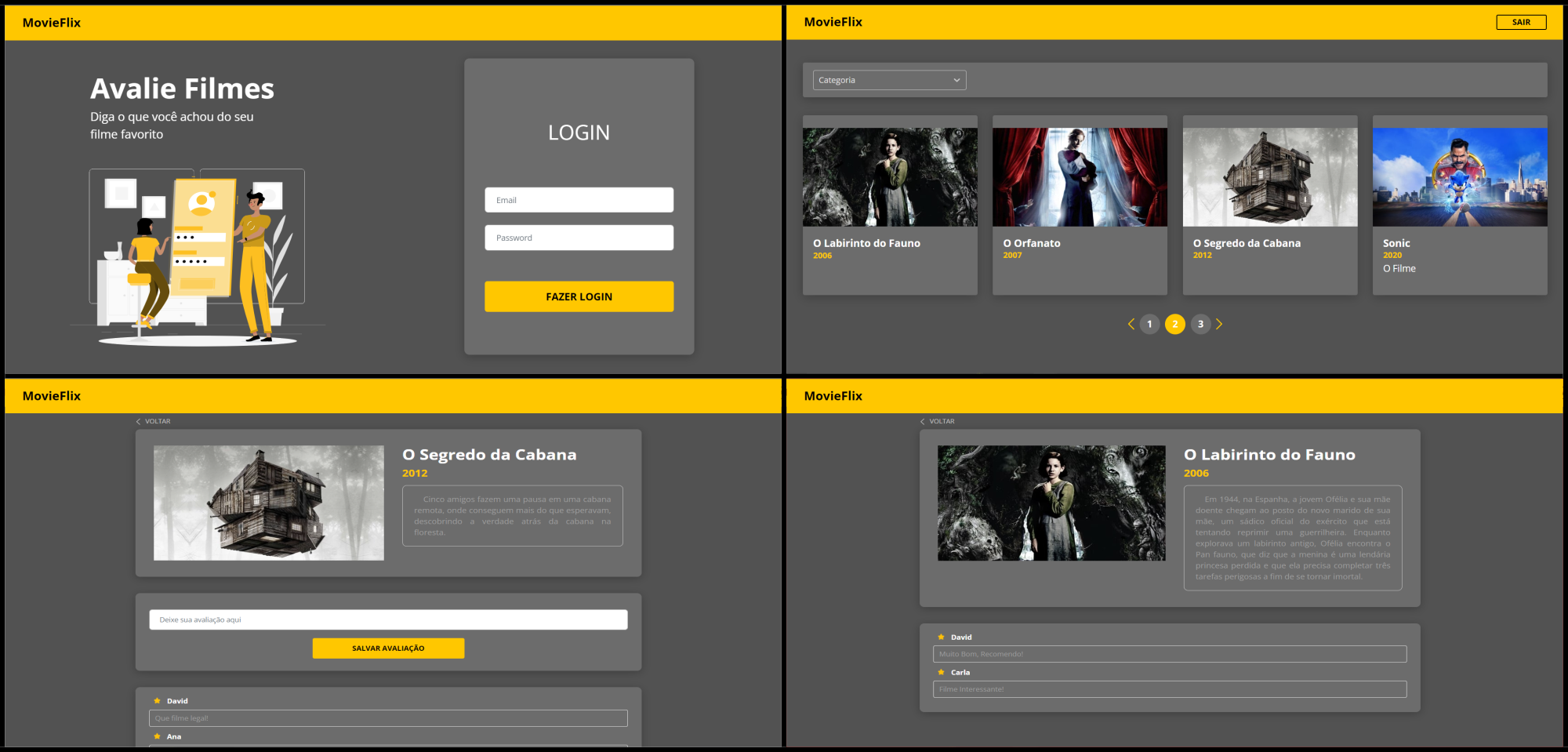
Task: Click MovieFlix logo on the catalog screen
Action: (x=833, y=22)
